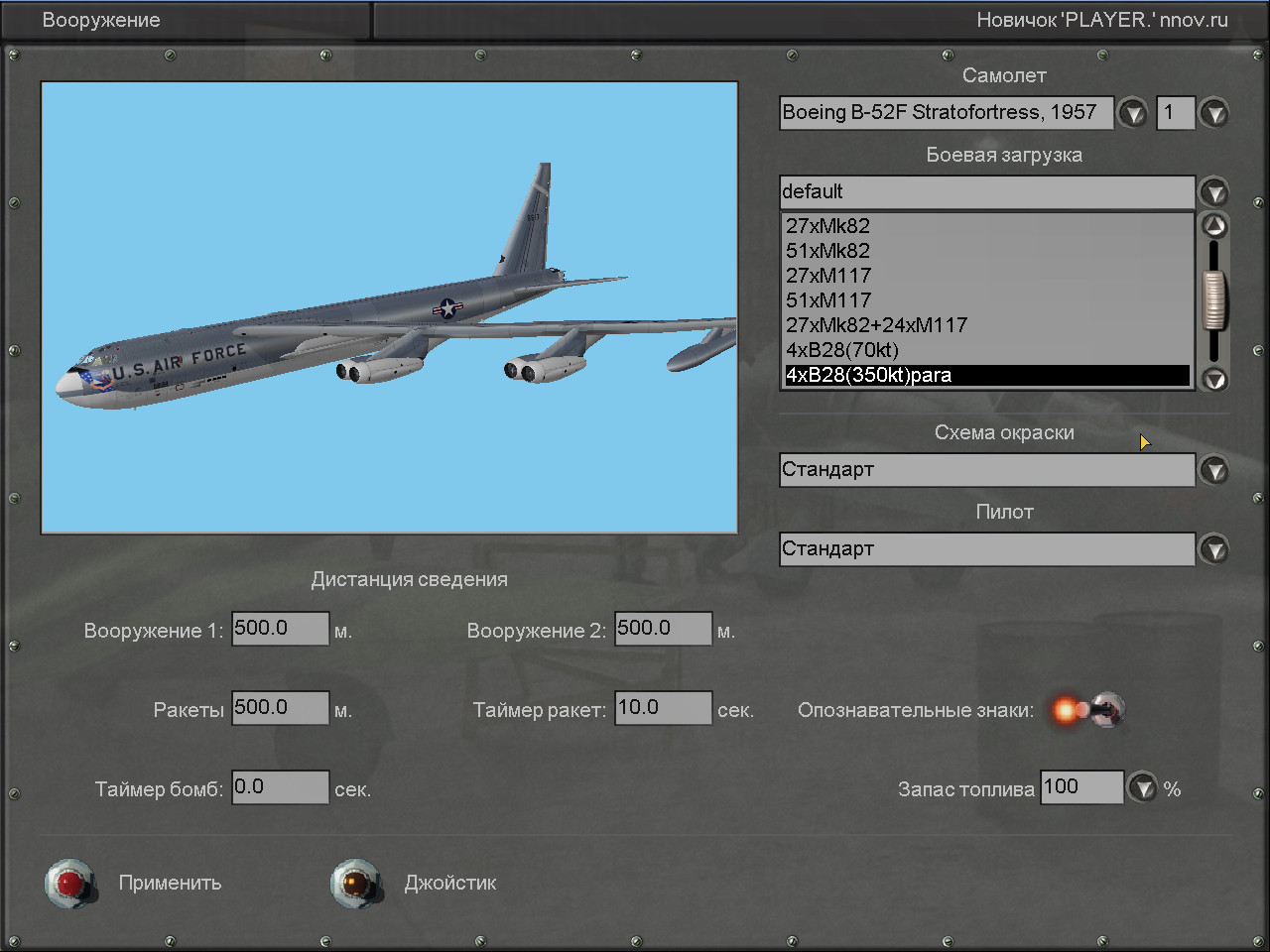
Task: Click the Схема окраски Стандарт field
Action: [x=987, y=470]
